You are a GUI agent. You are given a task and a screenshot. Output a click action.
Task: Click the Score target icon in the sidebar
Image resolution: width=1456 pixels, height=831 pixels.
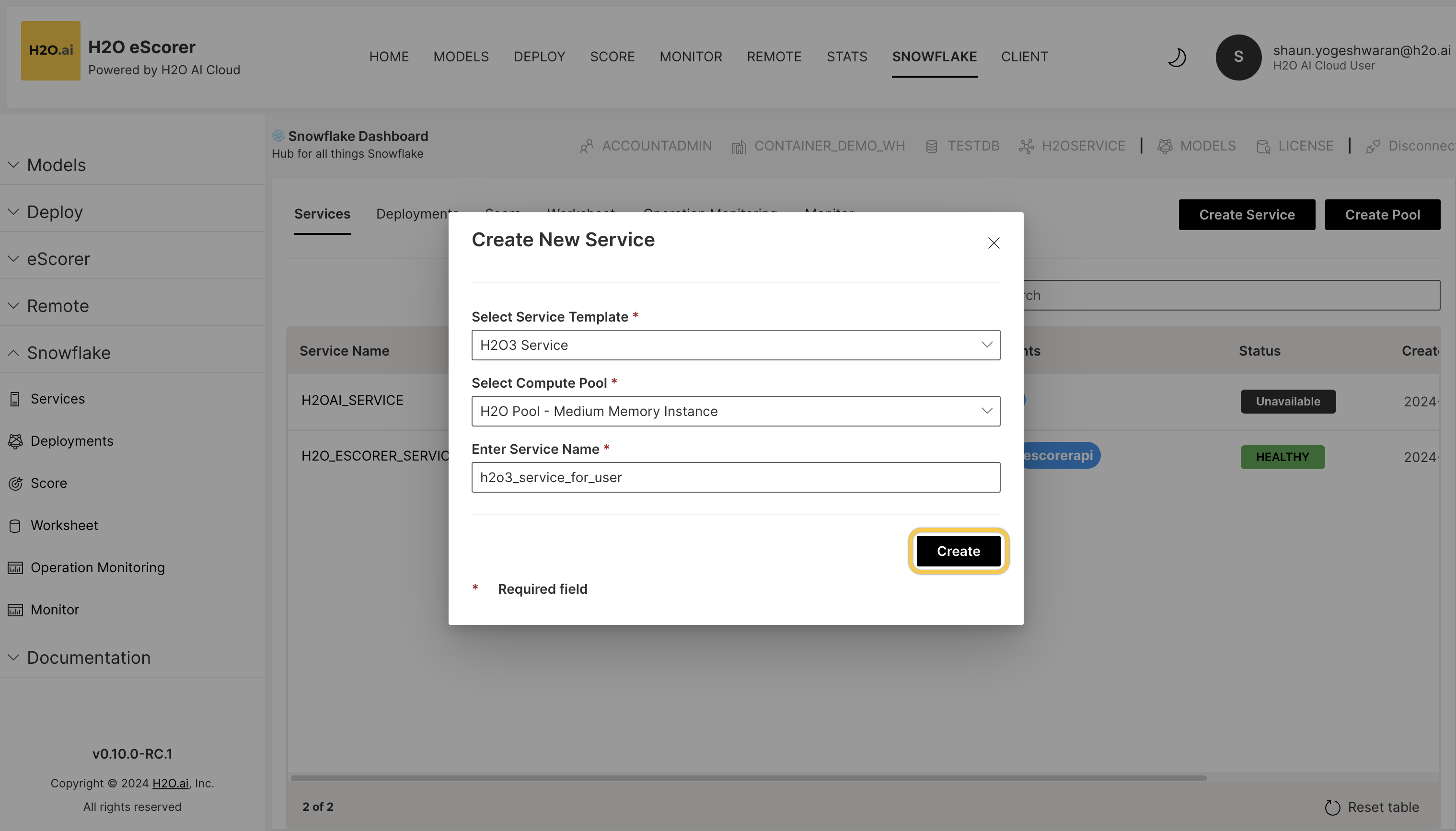pos(15,483)
